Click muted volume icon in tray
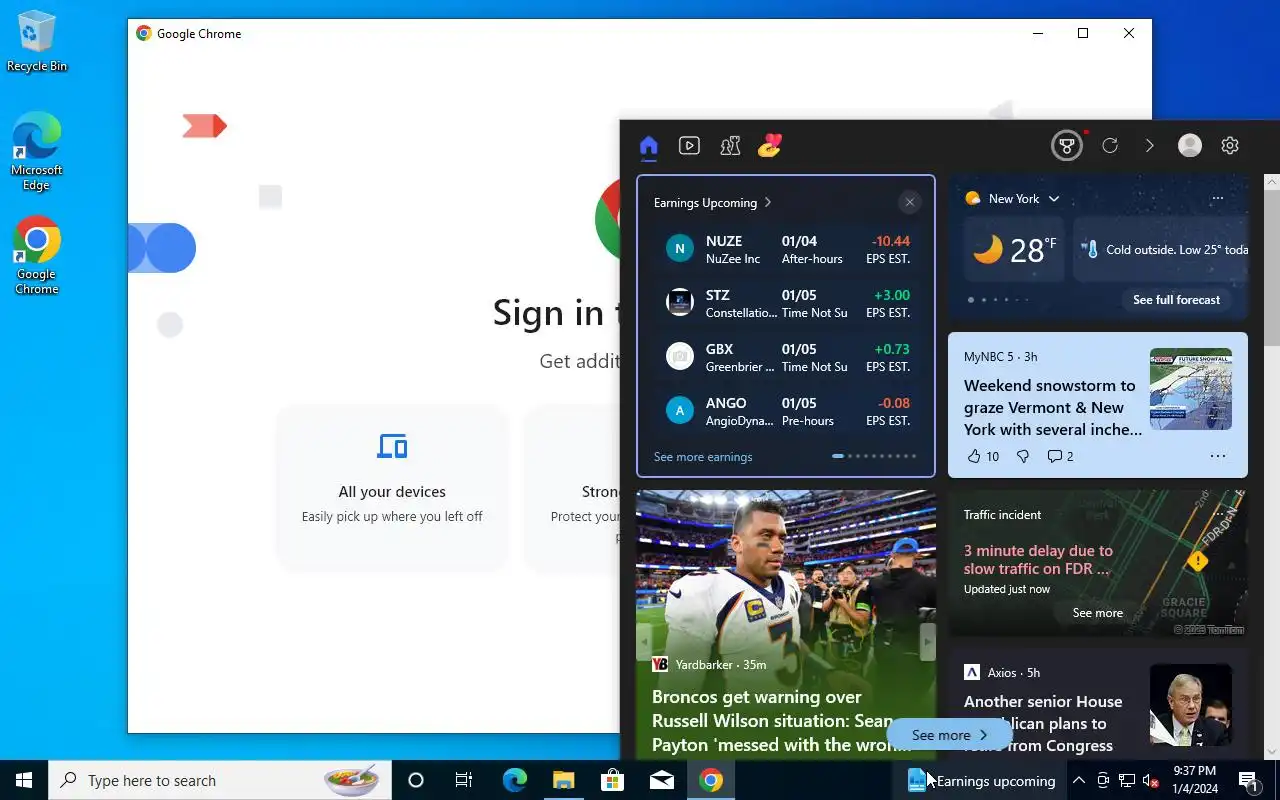1280x800 pixels. tap(1150, 780)
